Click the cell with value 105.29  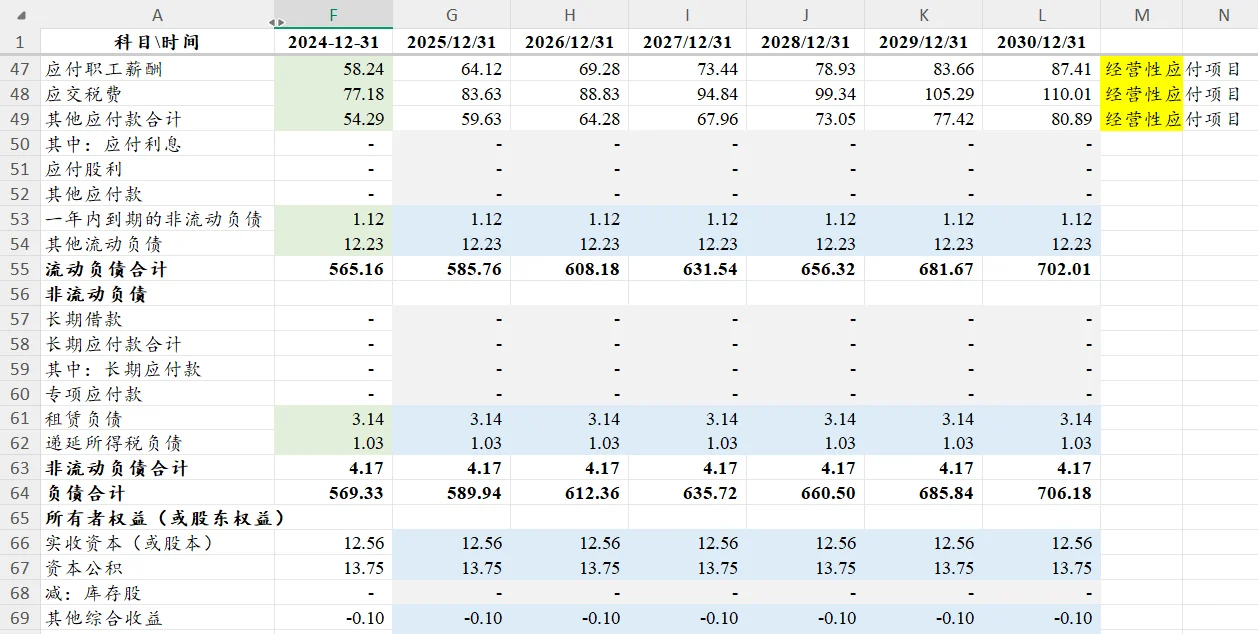tap(923, 94)
